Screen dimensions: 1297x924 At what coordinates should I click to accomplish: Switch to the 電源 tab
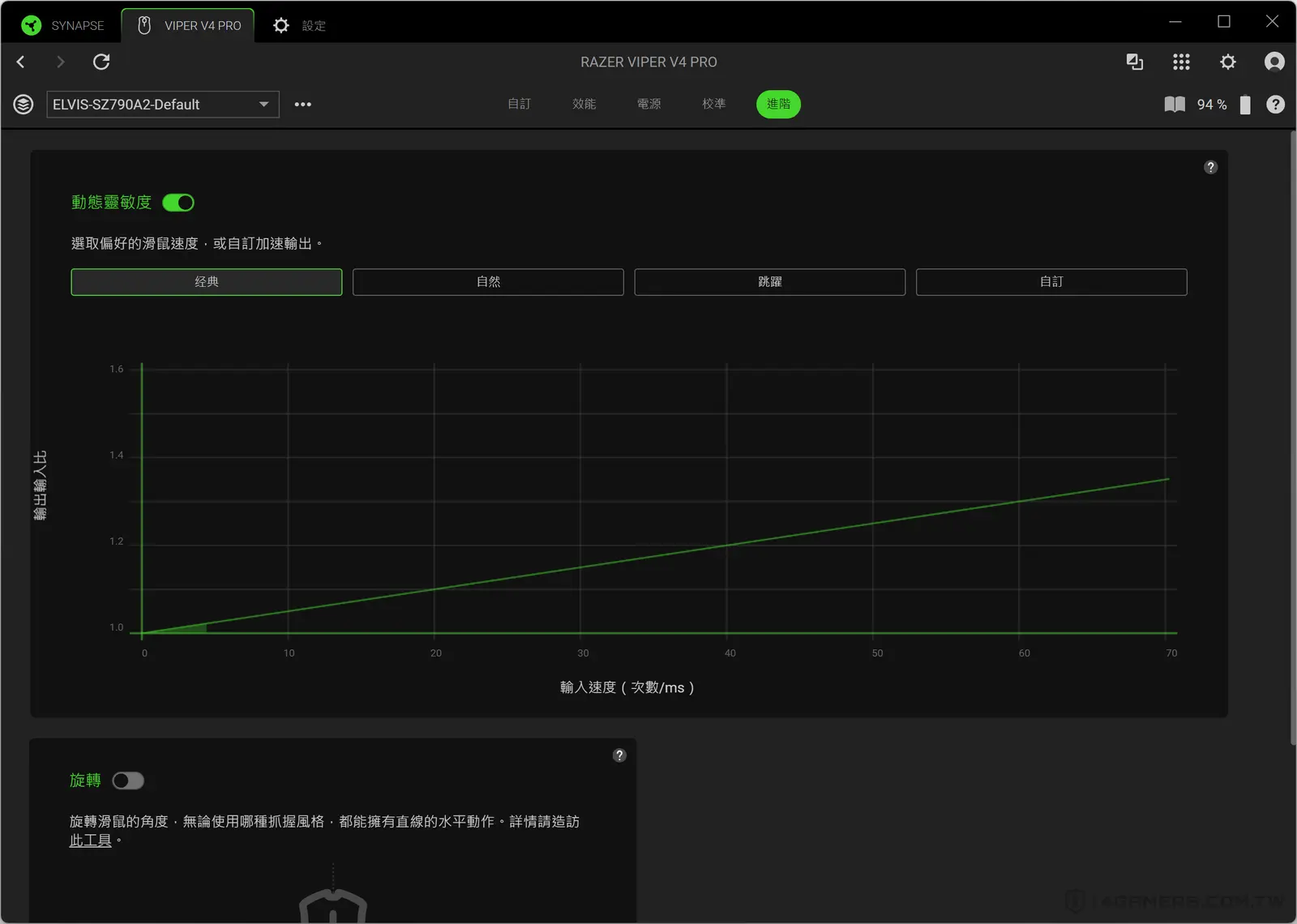coord(648,104)
